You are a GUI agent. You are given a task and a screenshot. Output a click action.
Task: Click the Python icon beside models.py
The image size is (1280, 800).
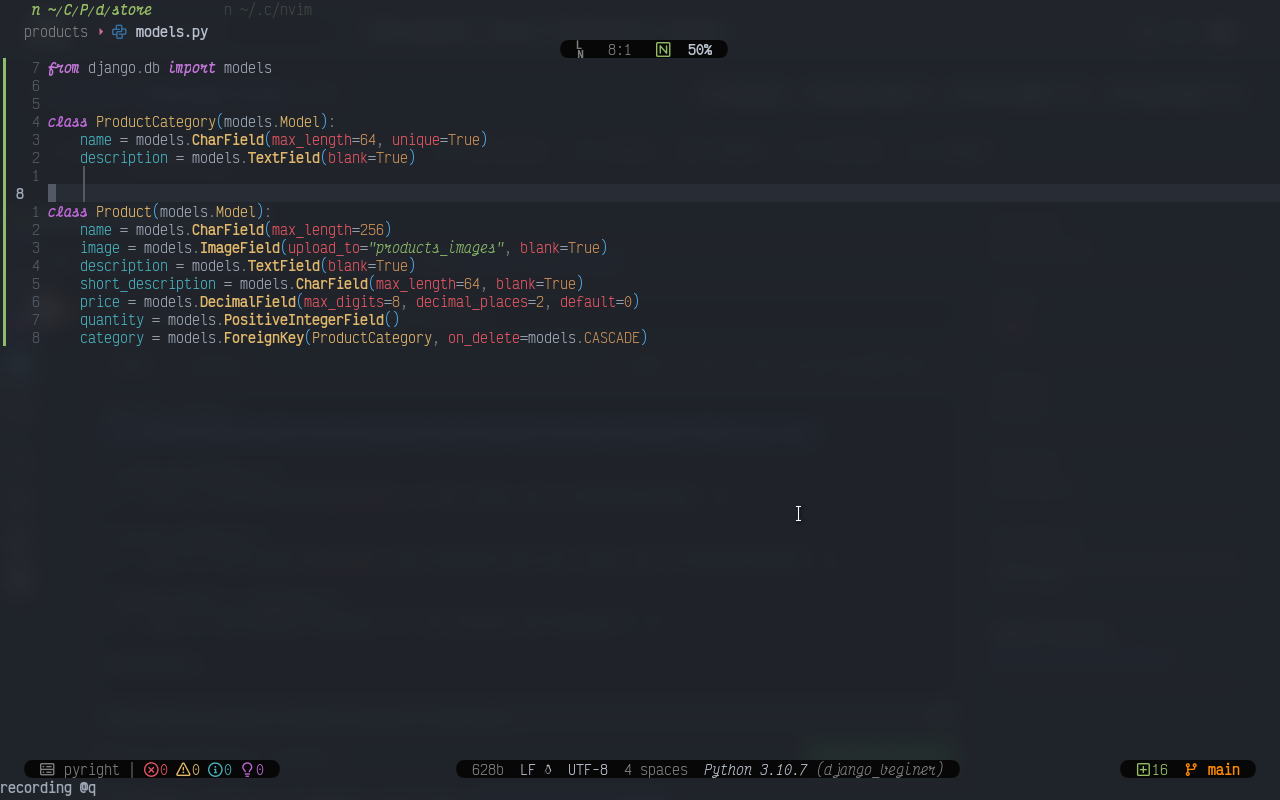pyautogui.click(x=118, y=32)
